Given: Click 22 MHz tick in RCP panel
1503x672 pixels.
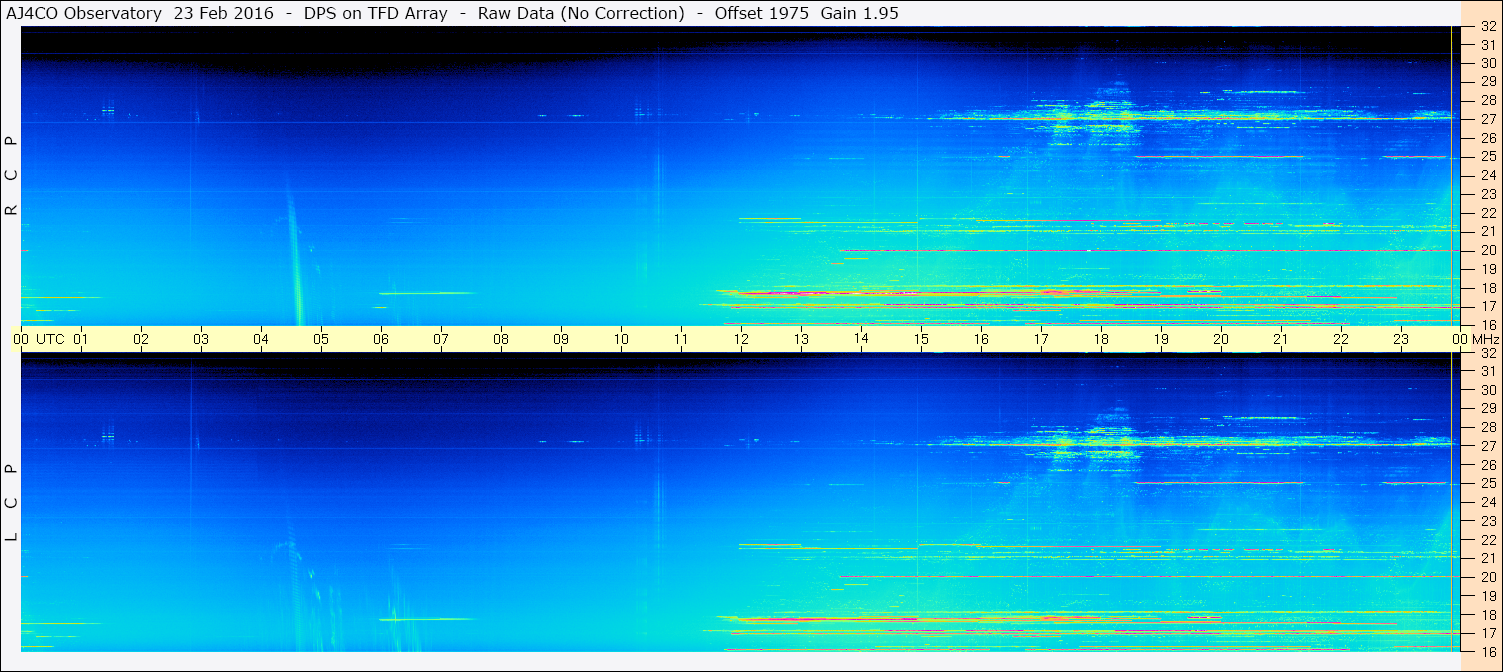Looking at the screenshot, I should coord(1487,213).
